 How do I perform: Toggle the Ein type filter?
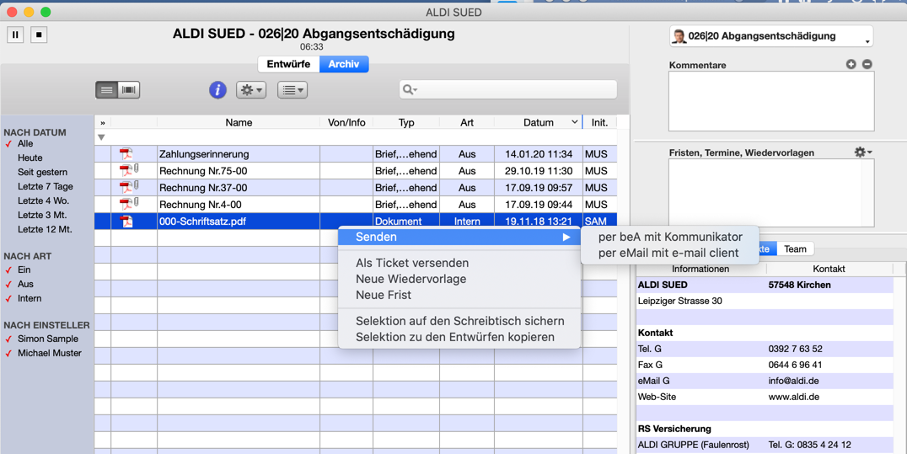coord(24,270)
